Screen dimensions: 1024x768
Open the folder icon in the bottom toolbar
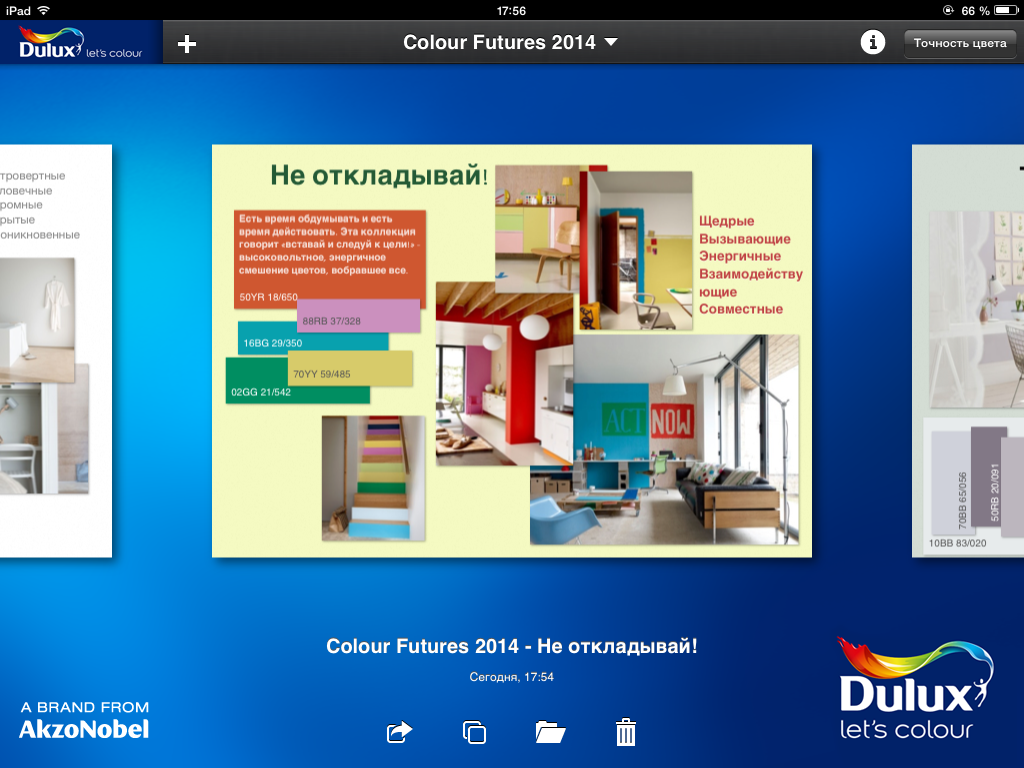[x=550, y=732]
